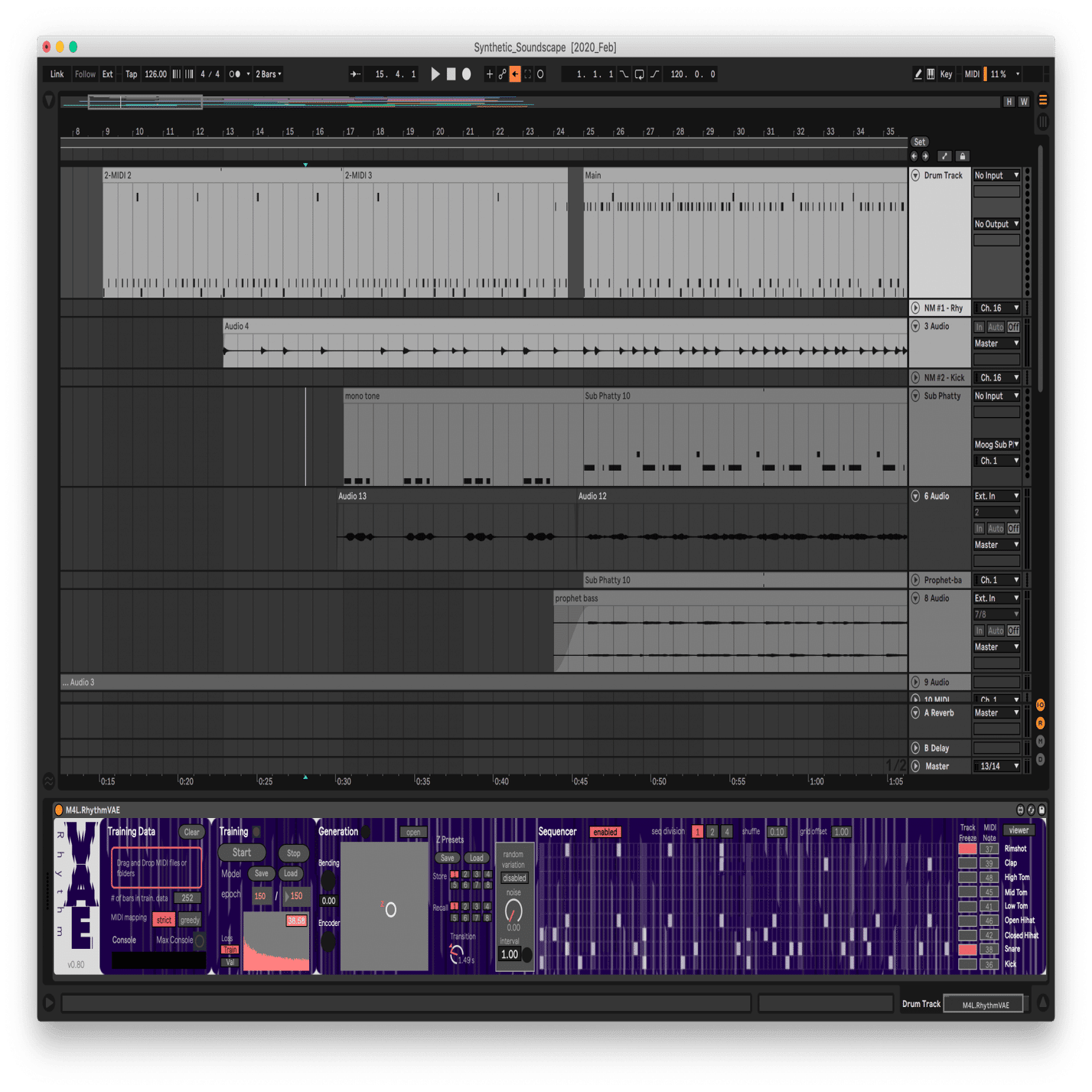The width and height of the screenshot is (1092, 1092).
Task: Open the Moog Sub output dropdown
Action: point(996,445)
